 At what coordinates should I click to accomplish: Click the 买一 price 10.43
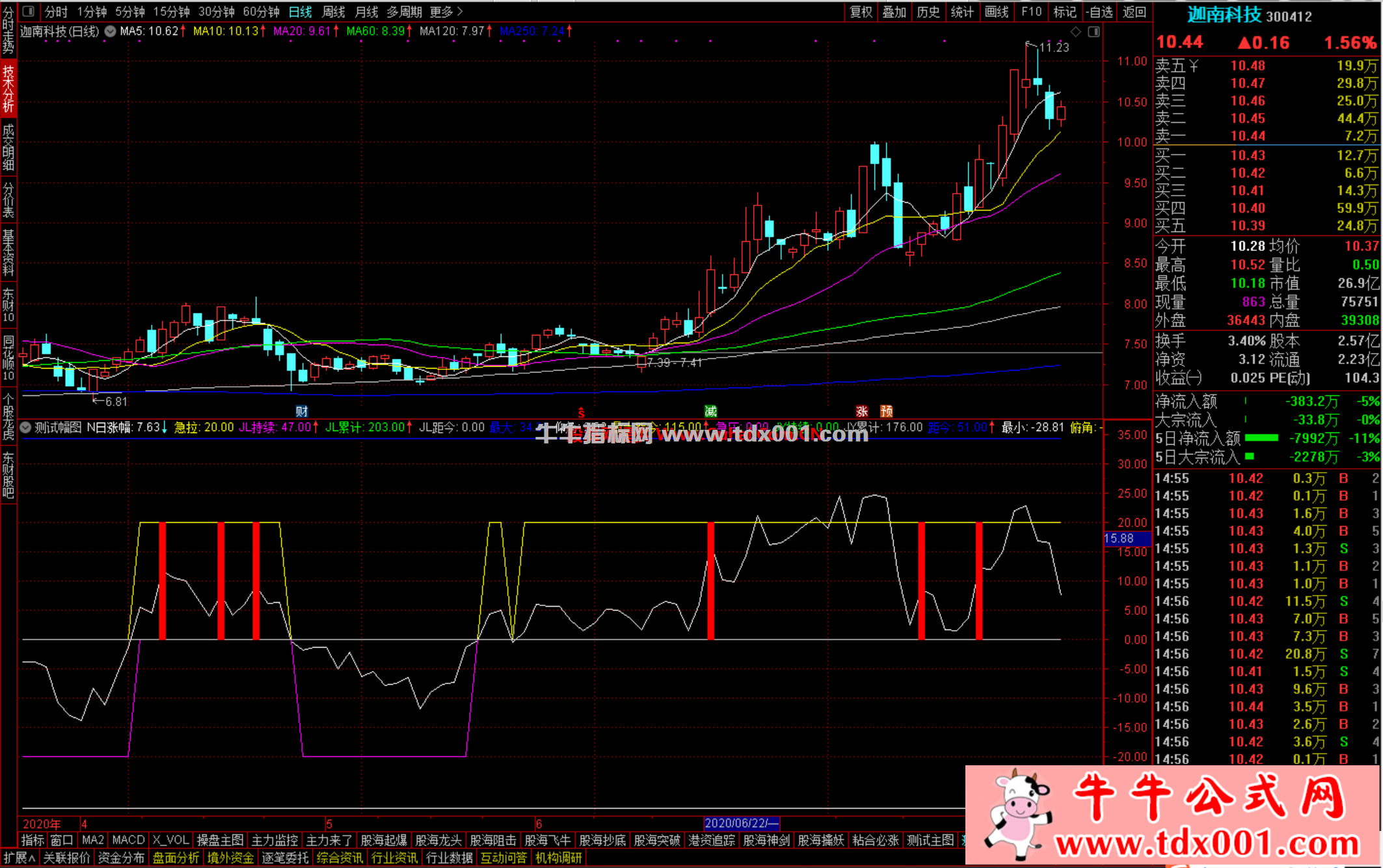pos(1247,155)
